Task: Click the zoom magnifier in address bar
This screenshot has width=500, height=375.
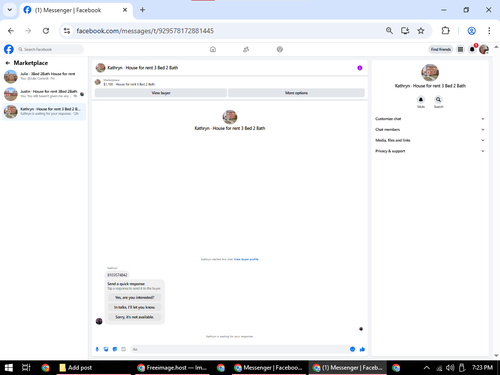Action: 389,31
